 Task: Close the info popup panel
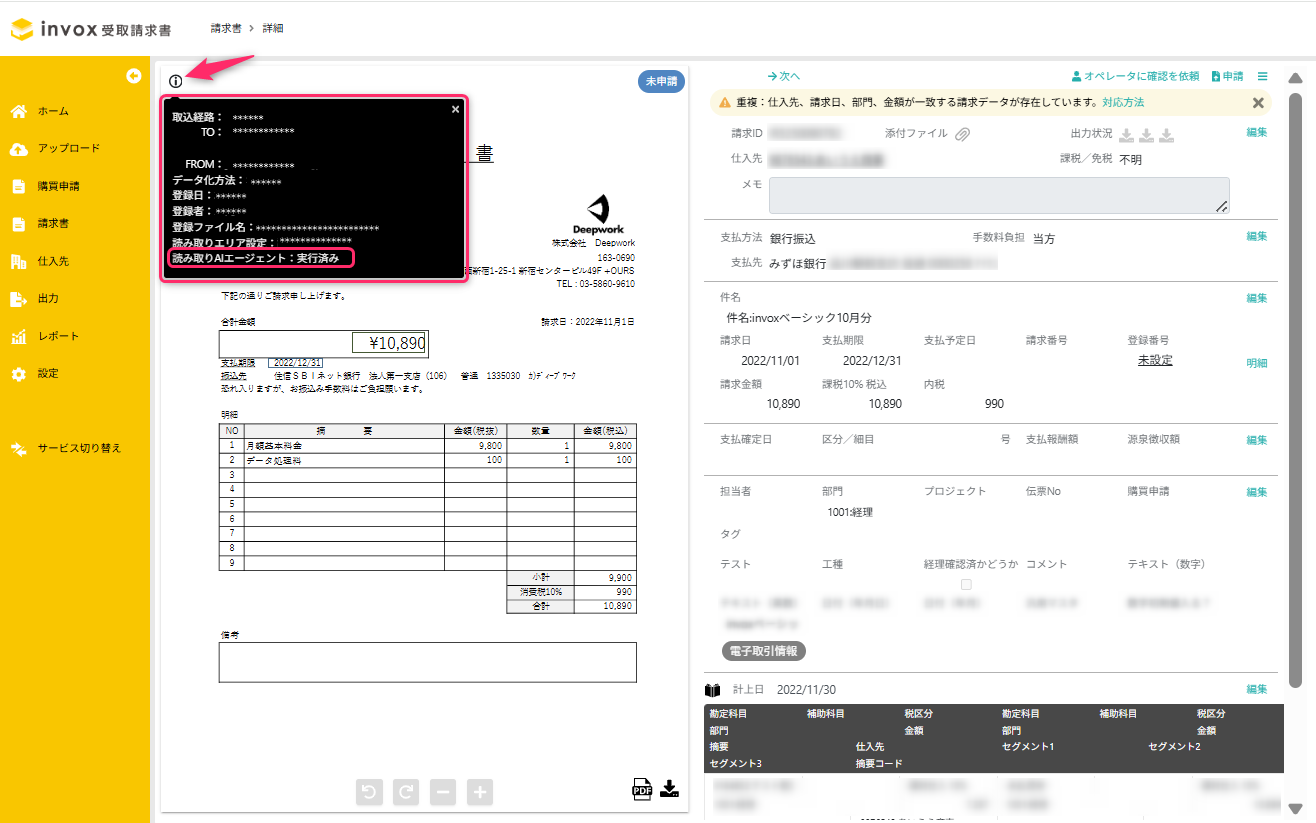coord(456,109)
